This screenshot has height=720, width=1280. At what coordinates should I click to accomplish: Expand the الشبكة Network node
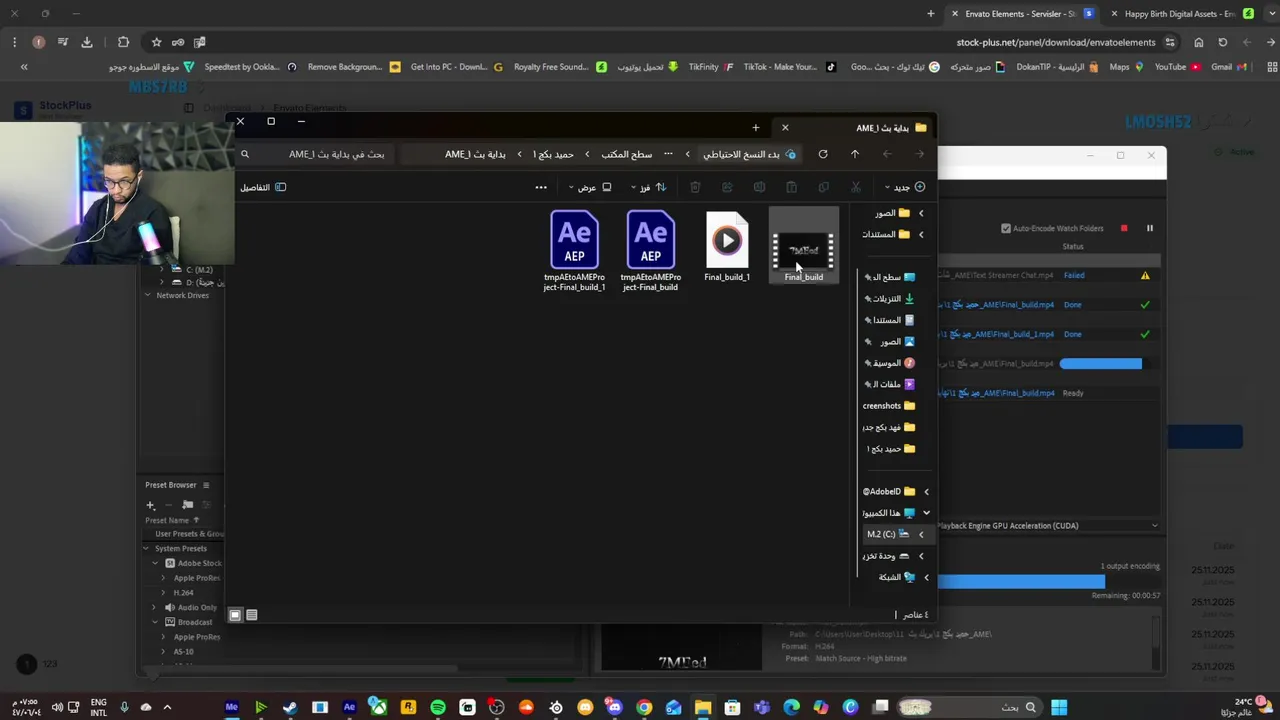(926, 577)
